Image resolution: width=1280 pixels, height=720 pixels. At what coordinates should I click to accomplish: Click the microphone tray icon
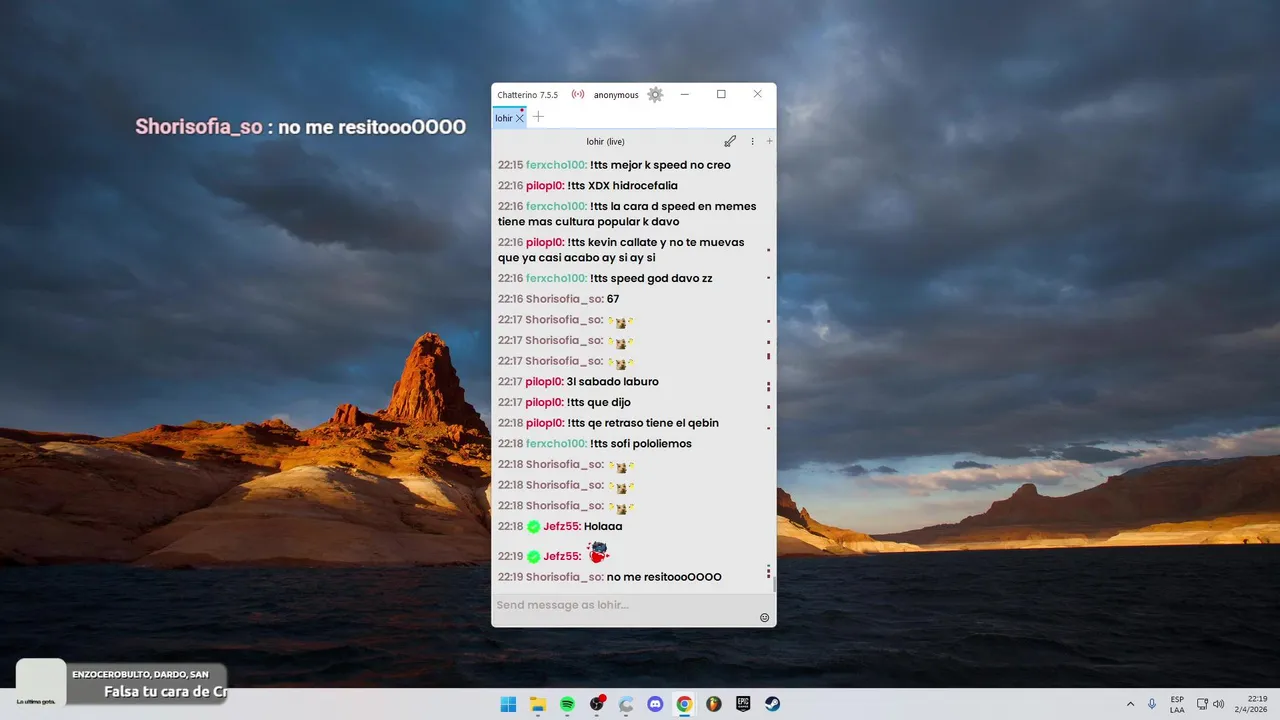pyautogui.click(x=1153, y=704)
